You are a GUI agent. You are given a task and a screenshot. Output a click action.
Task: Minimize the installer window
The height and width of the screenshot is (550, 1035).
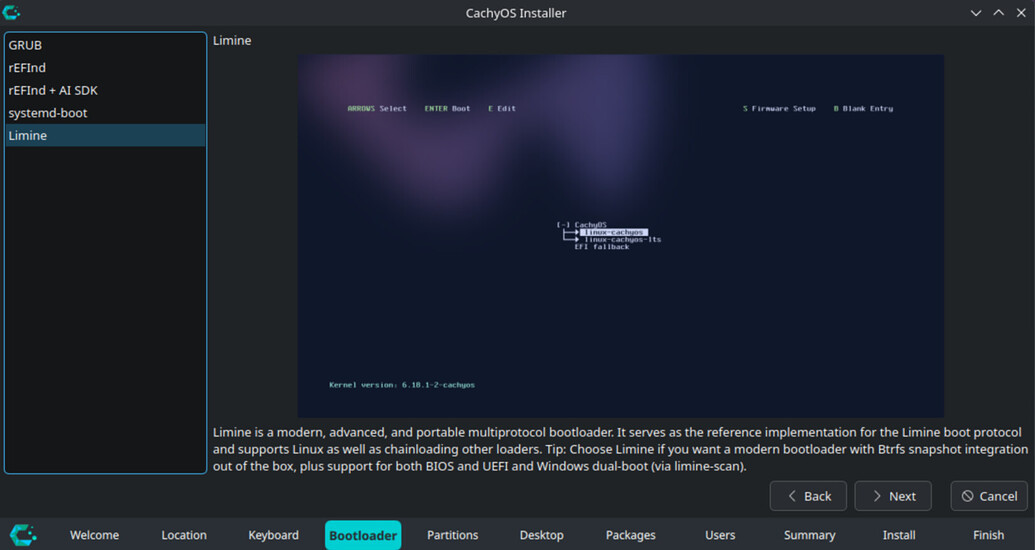(977, 13)
